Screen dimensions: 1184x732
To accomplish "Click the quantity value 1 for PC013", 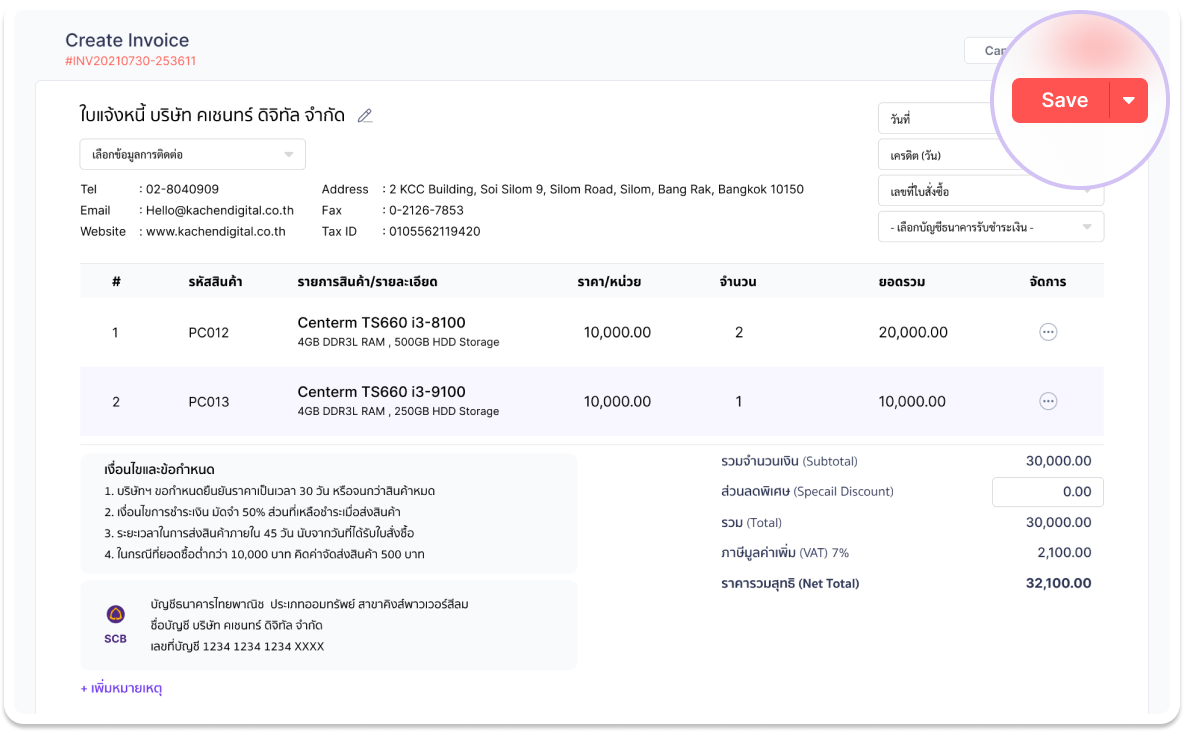I will 739,401.
